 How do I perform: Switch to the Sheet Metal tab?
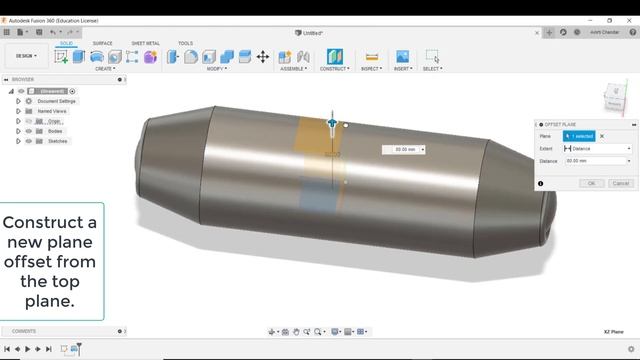(145, 43)
